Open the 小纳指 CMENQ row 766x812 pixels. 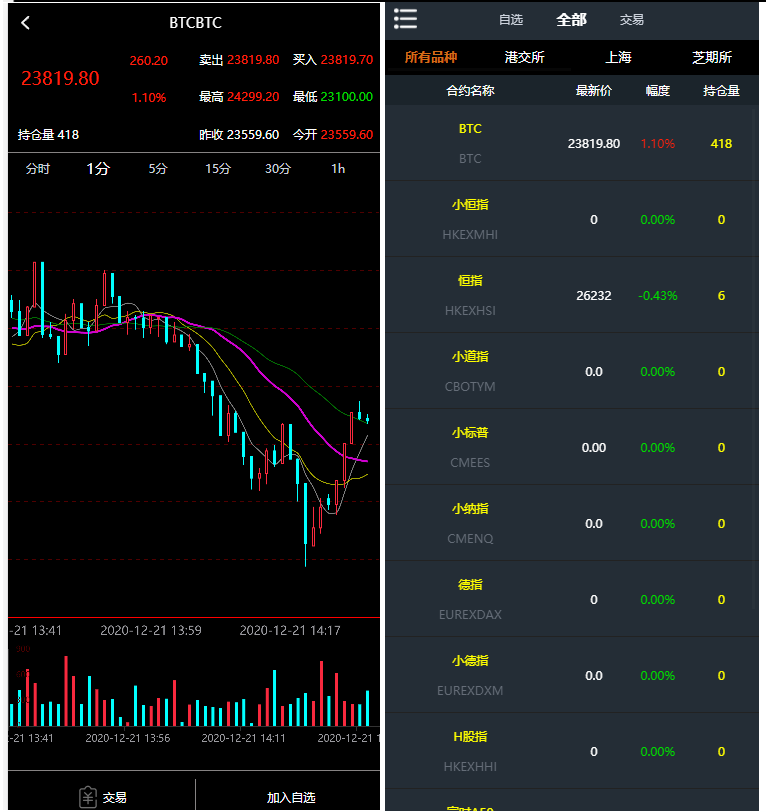pos(572,524)
